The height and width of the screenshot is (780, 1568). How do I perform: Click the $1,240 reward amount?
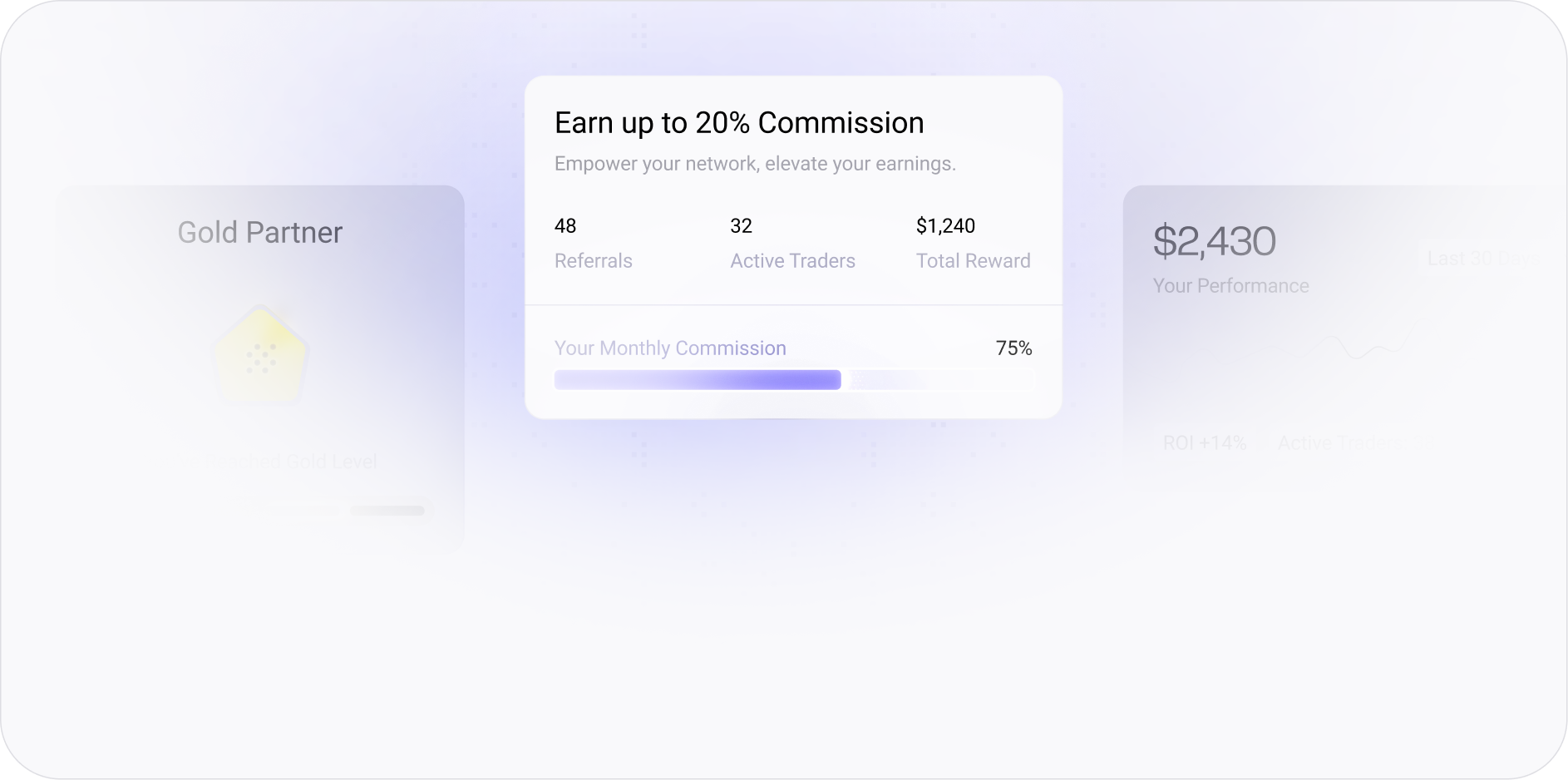click(x=945, y=226)
